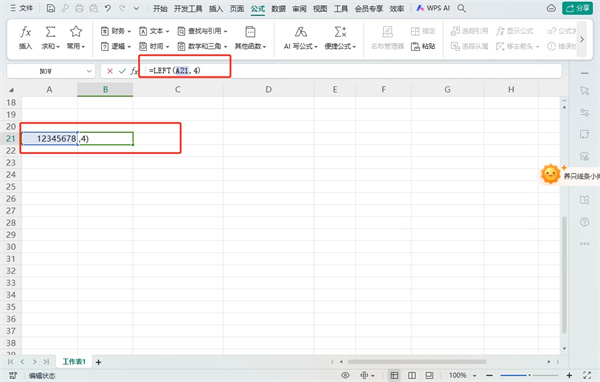Go to first sheet navigation arrow
The height and width of the screenshot is (382, 600).
[x=10, y=362]
